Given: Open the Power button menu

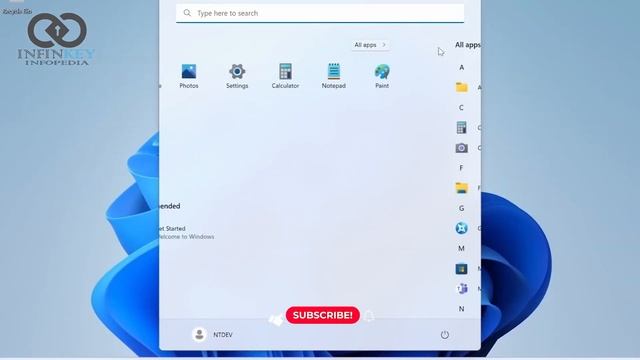Looking at the screenshot, I should click(x=444, y=335).
